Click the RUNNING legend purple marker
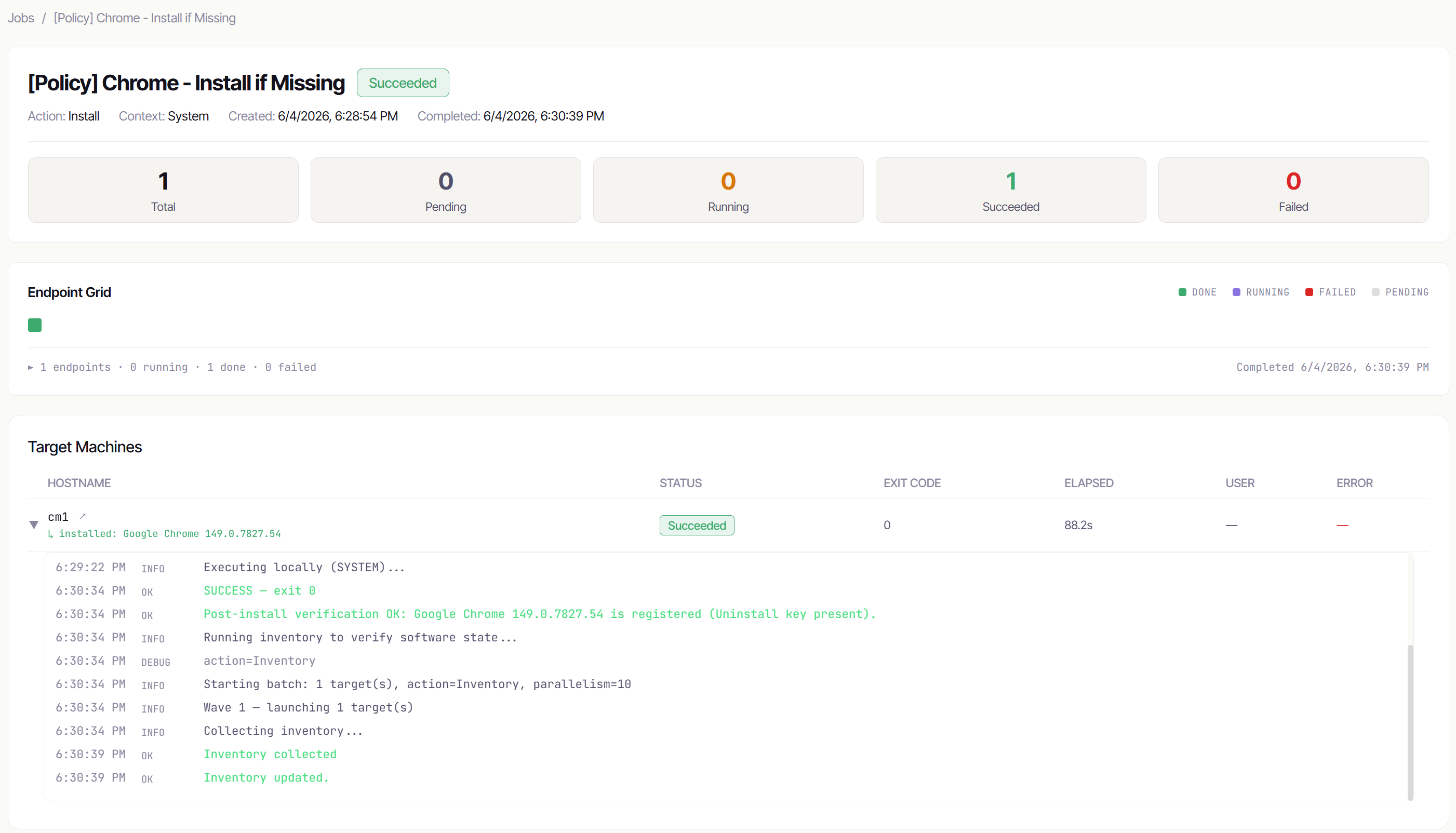 (x=1236, y=292)
